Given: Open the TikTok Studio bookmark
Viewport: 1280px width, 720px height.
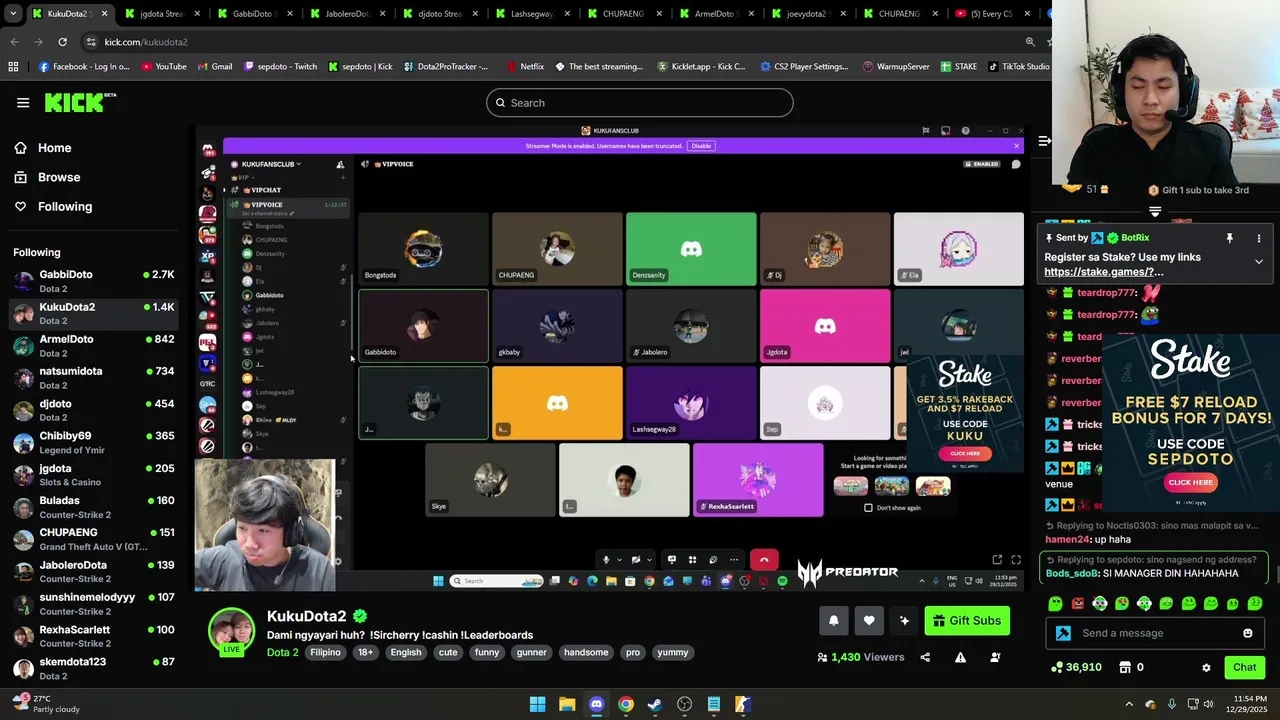Looking at the screenshot, I should [1018, 67].
